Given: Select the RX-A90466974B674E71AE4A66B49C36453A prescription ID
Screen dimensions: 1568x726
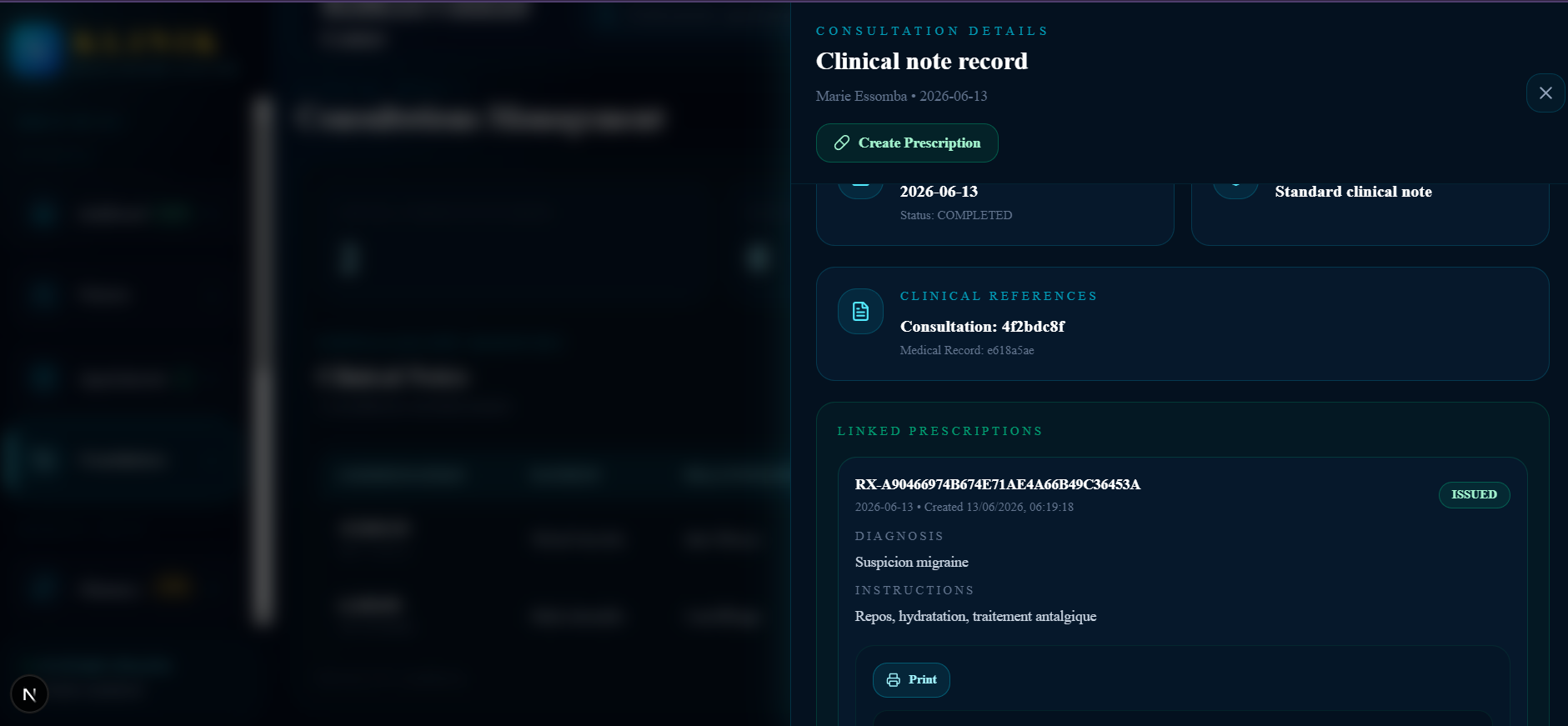Looking at the screenshot, I should click(x=998, y=484).
